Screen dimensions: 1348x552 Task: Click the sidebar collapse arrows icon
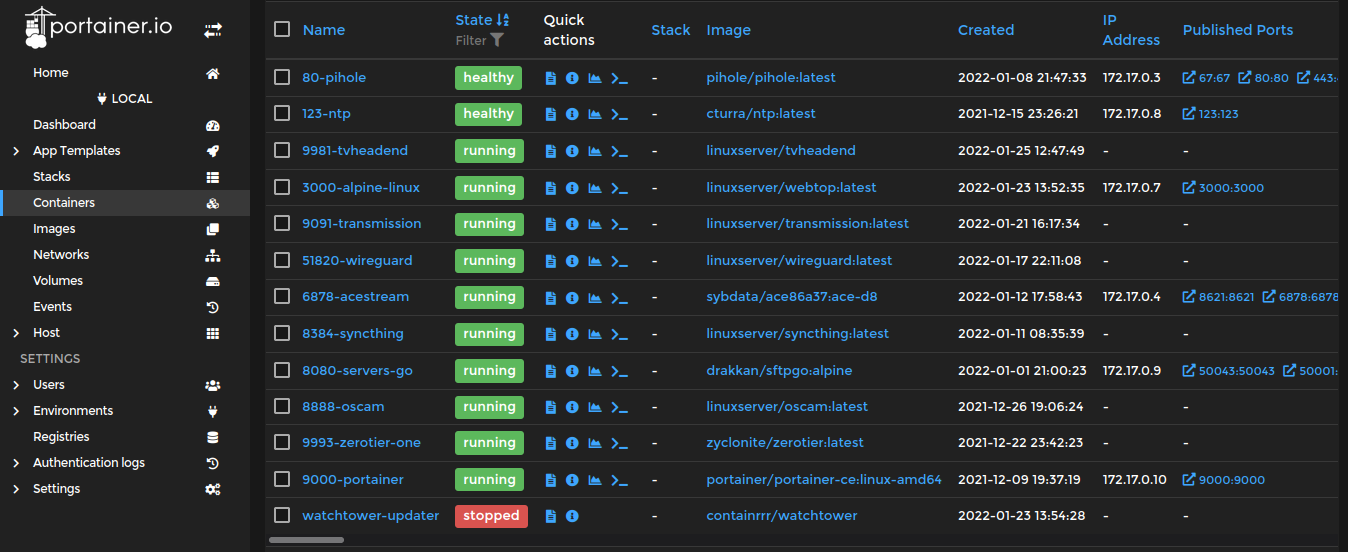[x=213, y=31]
